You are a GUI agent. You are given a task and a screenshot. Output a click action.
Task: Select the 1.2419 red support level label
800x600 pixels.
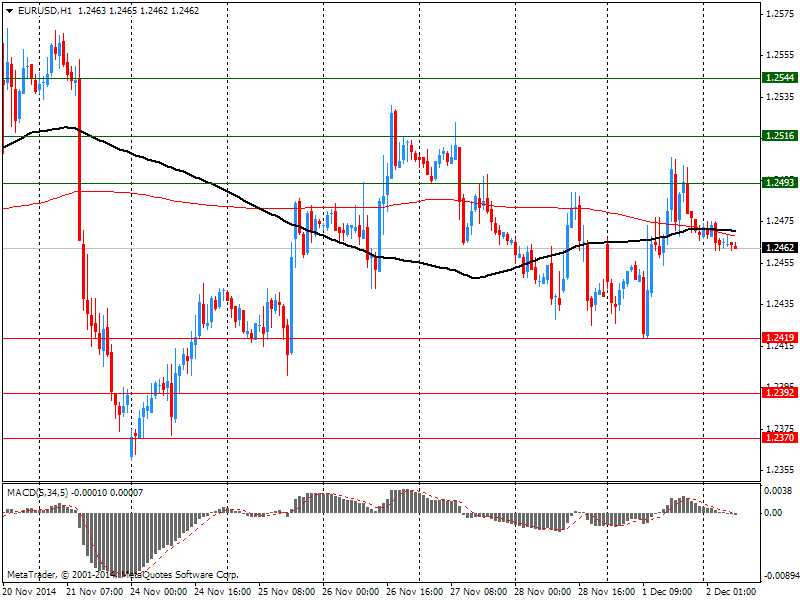[780, 337]
